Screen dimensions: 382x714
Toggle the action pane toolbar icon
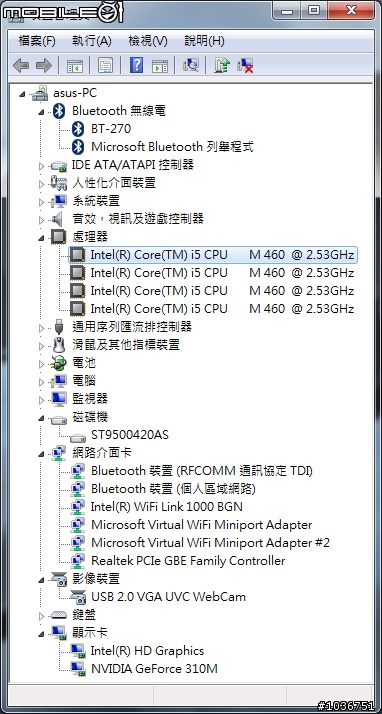160,66
